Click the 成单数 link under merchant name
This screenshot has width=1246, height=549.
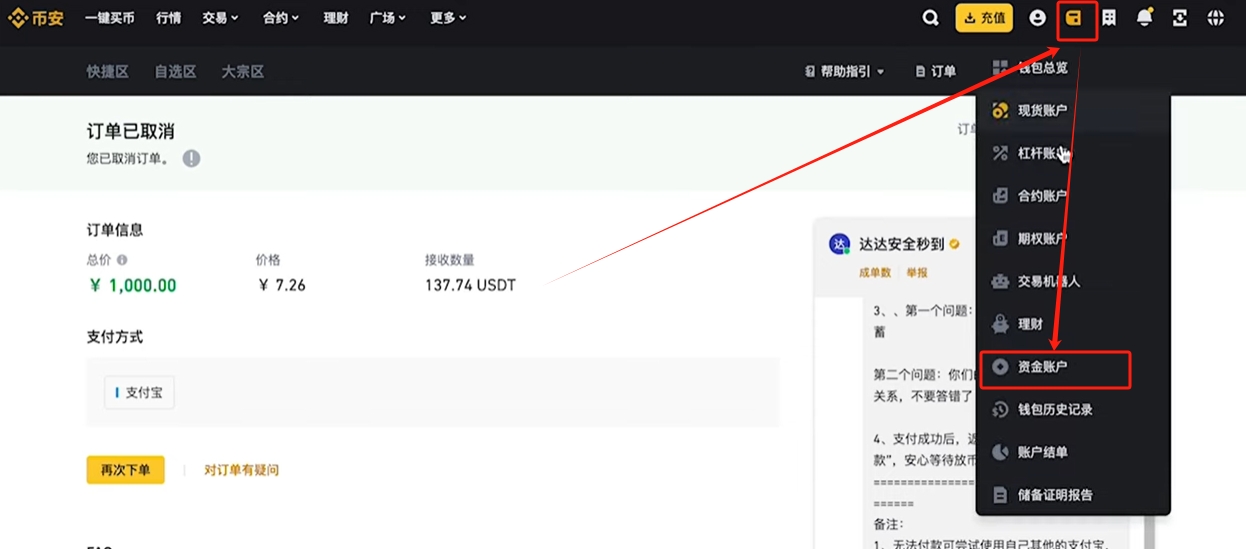click(875, 273)
